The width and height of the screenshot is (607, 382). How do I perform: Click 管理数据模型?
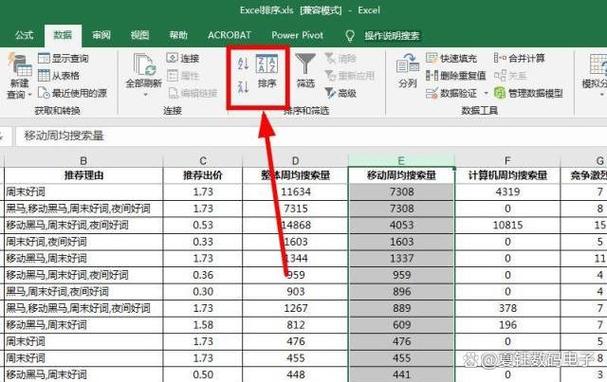(x=528, y=93)
